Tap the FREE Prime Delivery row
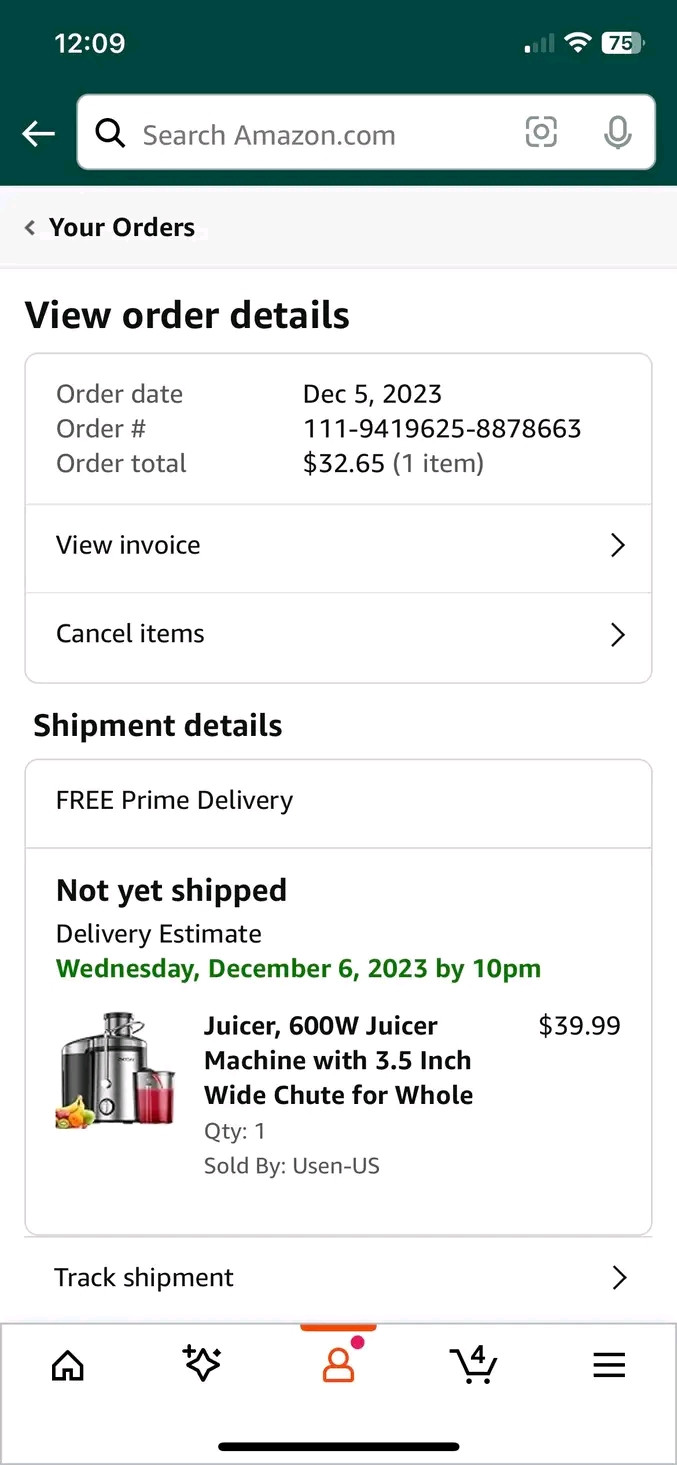Image resolution: width=677 pixels, height=1465 pixels. 338,803
